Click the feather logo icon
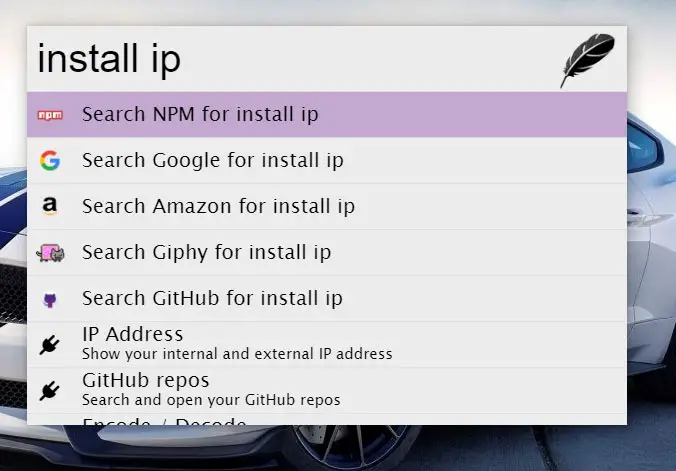The width and height of the screenshot is (676, 471). click(587, 60)
